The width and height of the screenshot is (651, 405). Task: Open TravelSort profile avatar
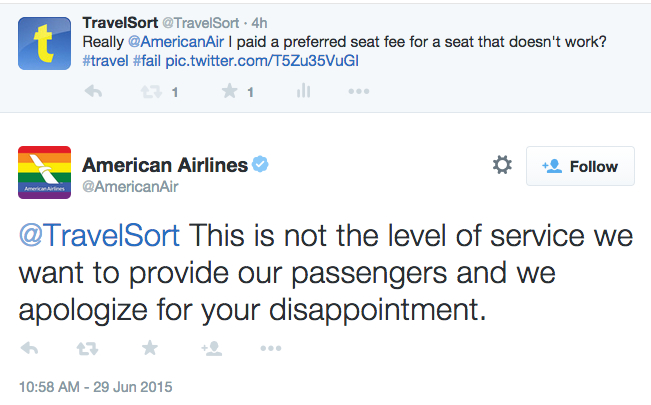click(x=44, y=43)
